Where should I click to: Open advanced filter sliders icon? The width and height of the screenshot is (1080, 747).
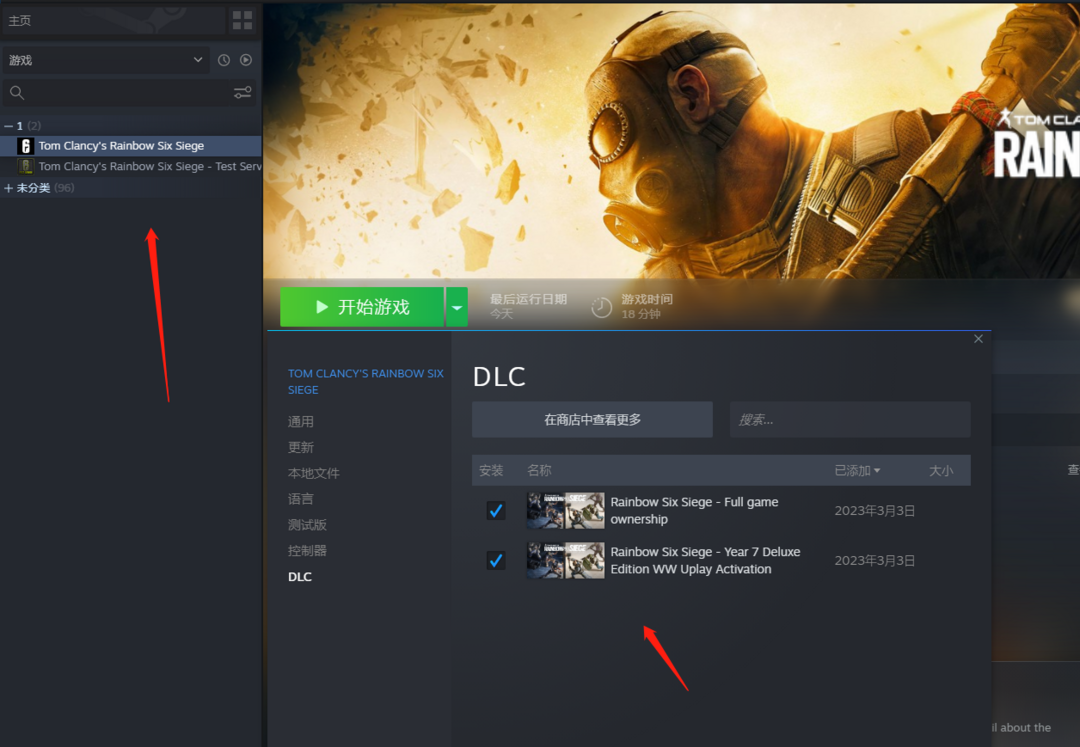(x=242, y=92)
